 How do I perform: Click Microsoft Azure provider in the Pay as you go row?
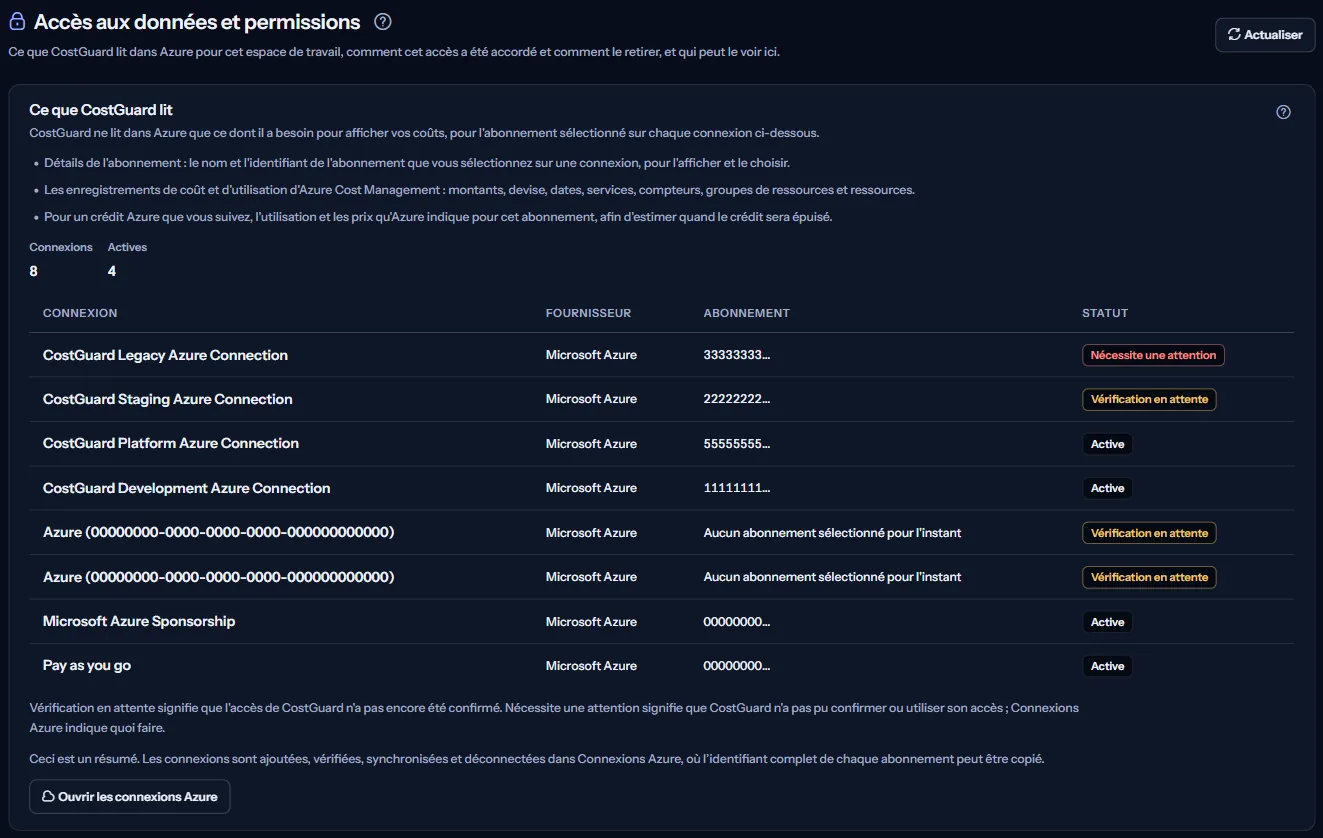(591, 666)
